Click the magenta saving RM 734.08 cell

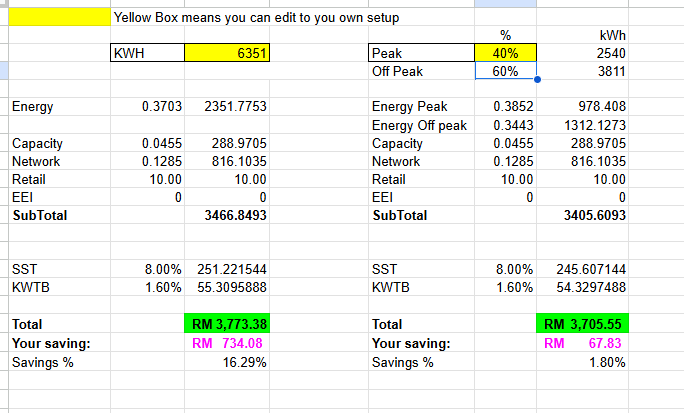coord(227,343)
